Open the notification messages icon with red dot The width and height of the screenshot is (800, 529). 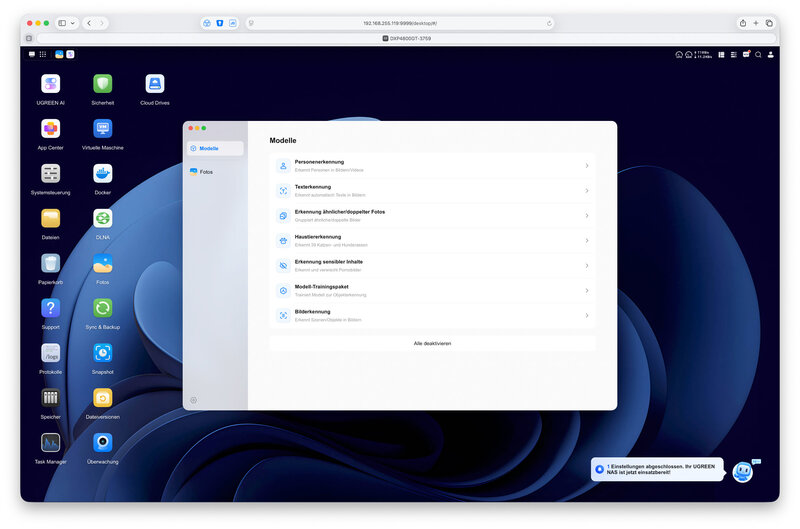point(746,54)
